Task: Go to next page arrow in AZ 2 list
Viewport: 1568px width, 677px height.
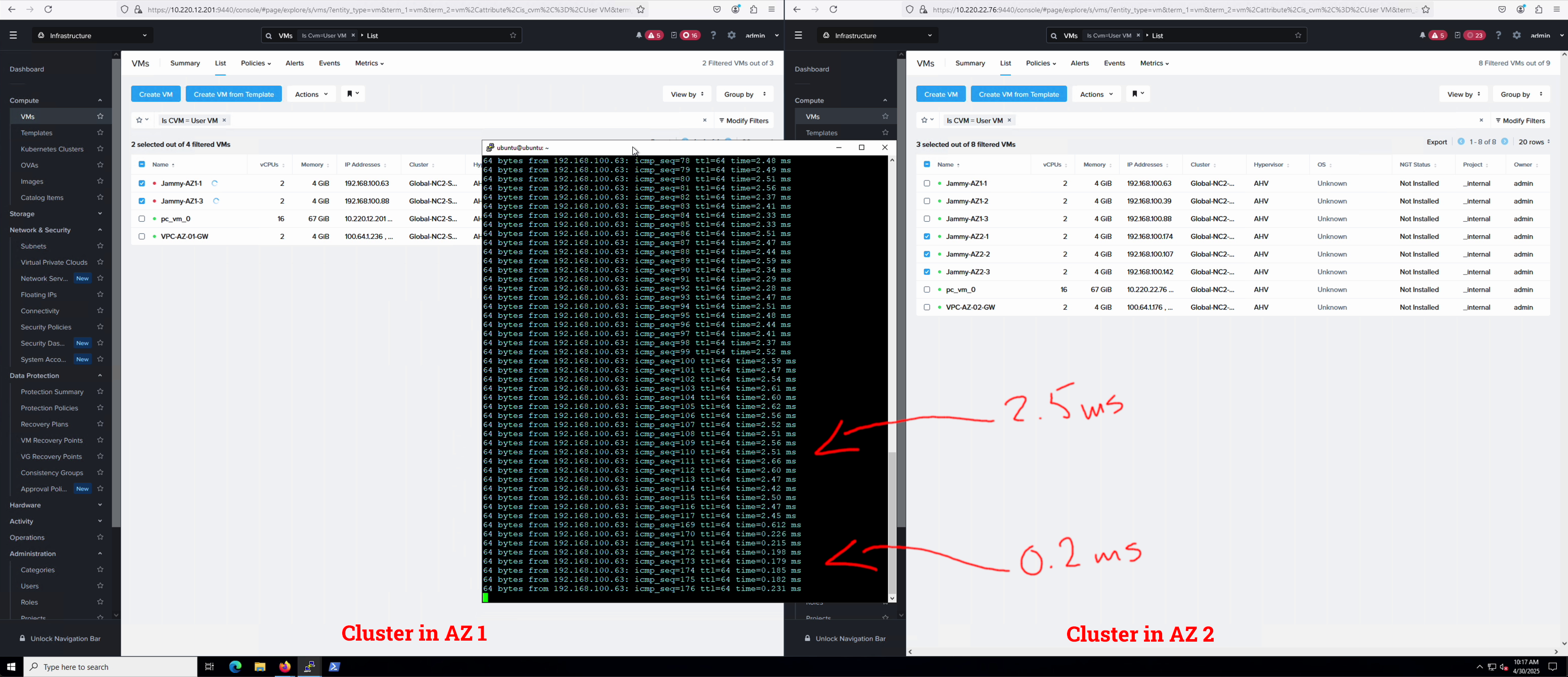Action: [1505, 142]
